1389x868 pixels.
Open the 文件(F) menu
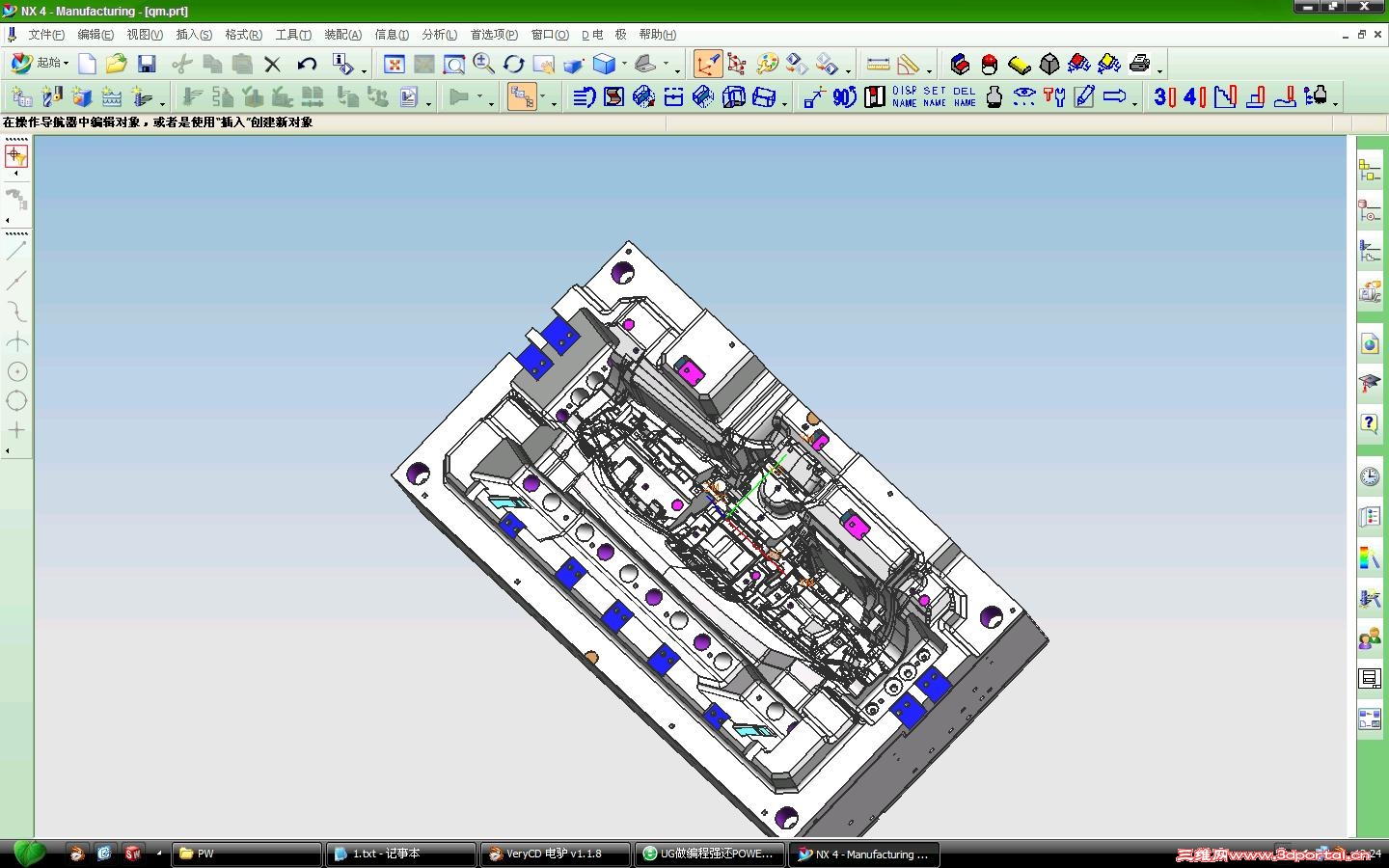click(46, 35)
